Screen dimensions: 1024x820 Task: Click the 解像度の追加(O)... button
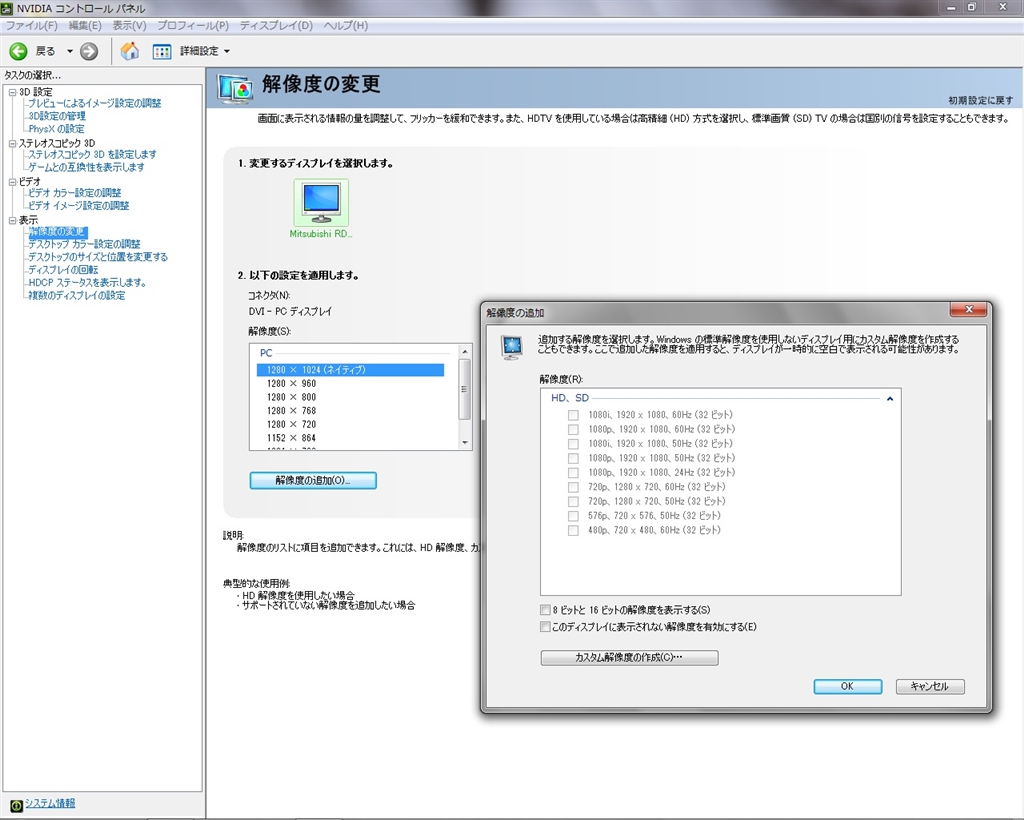[313, 481]
